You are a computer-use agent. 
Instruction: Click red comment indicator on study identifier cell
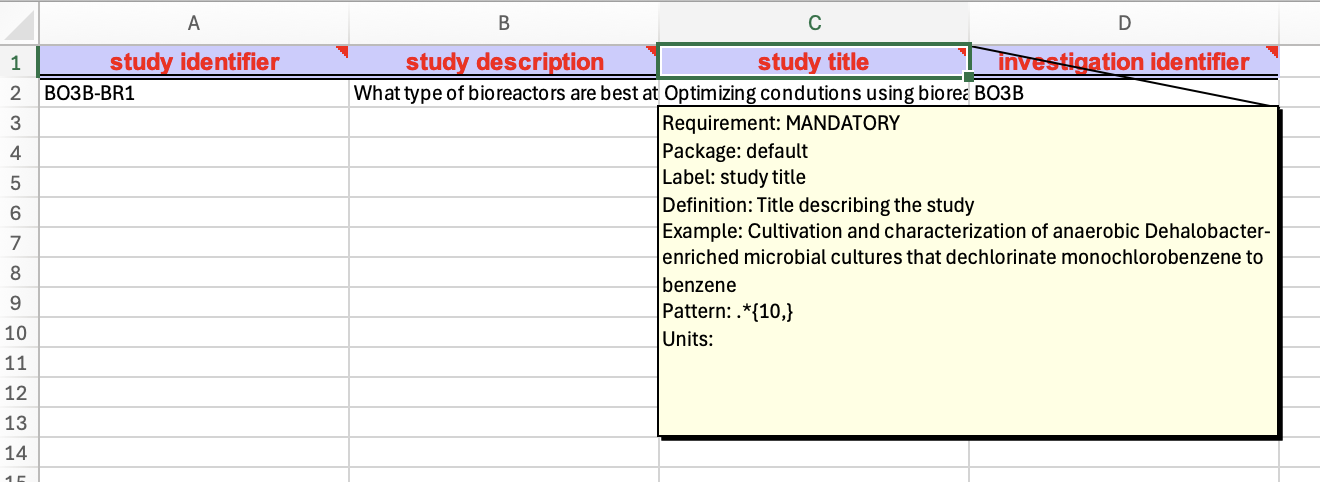[343, 49]
